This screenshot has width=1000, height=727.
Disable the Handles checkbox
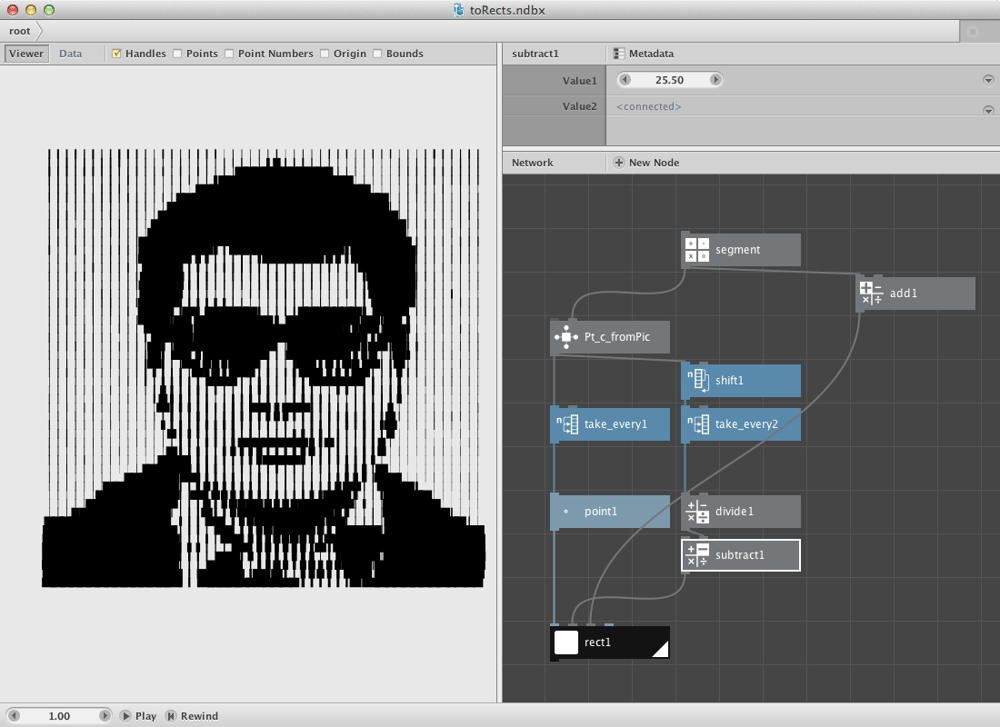(x=116, y=54)
